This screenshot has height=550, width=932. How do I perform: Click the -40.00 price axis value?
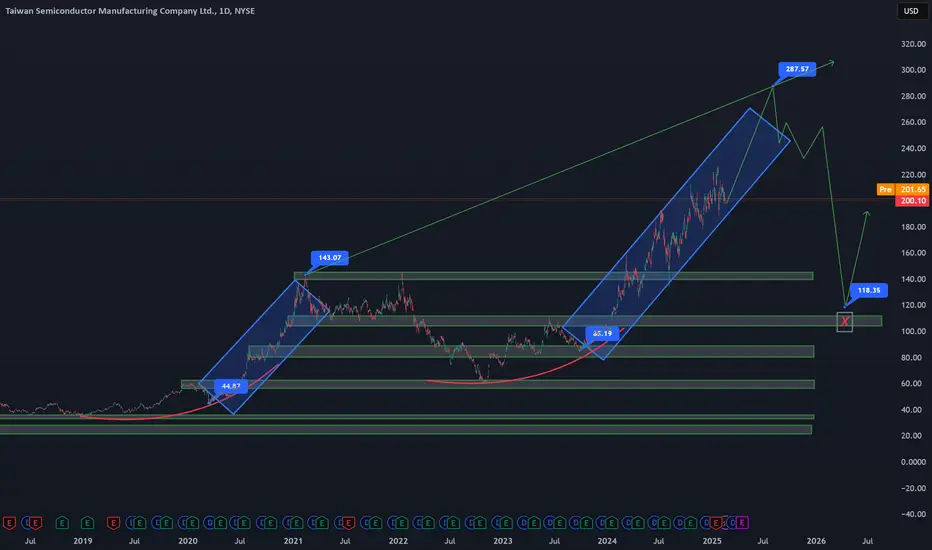[x=913, y=514]
